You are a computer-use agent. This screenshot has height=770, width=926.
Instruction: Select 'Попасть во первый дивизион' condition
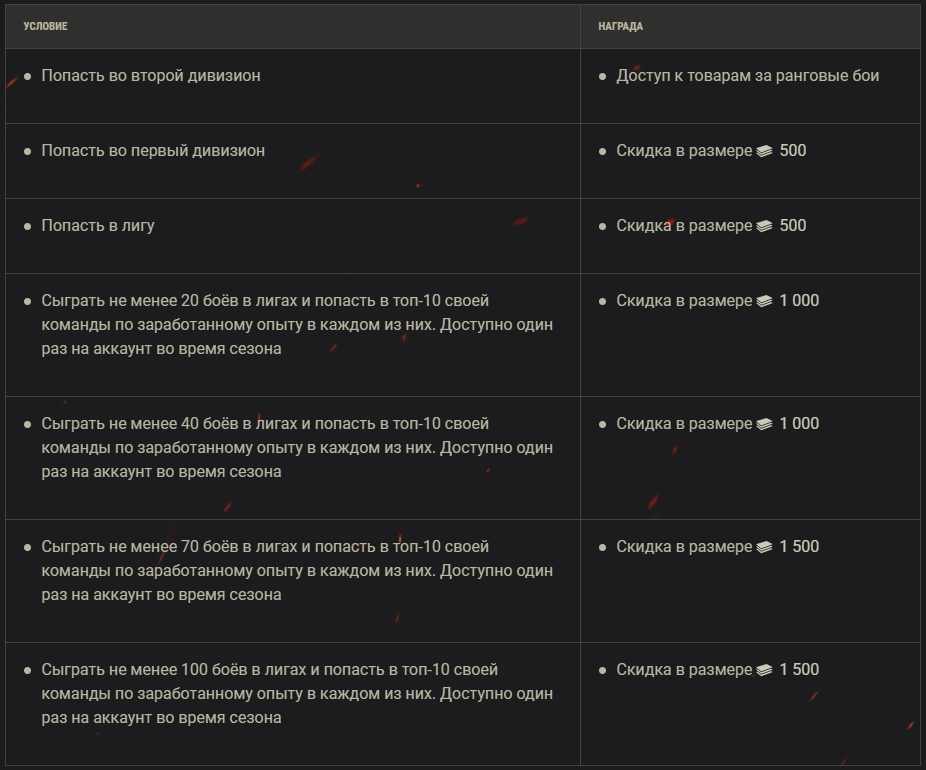tap(153, 151)
